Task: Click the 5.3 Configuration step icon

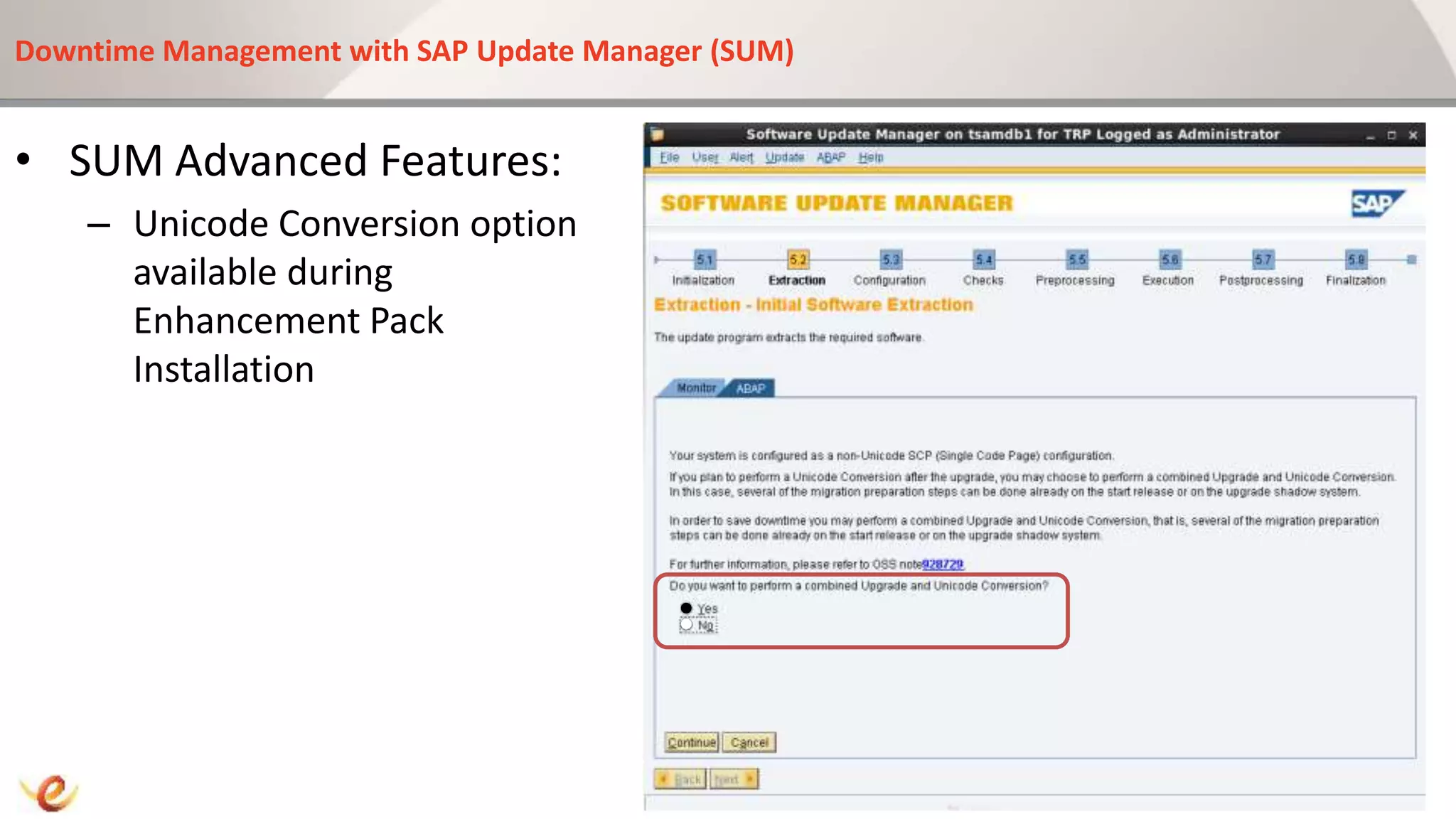Action: coord(891,259)
